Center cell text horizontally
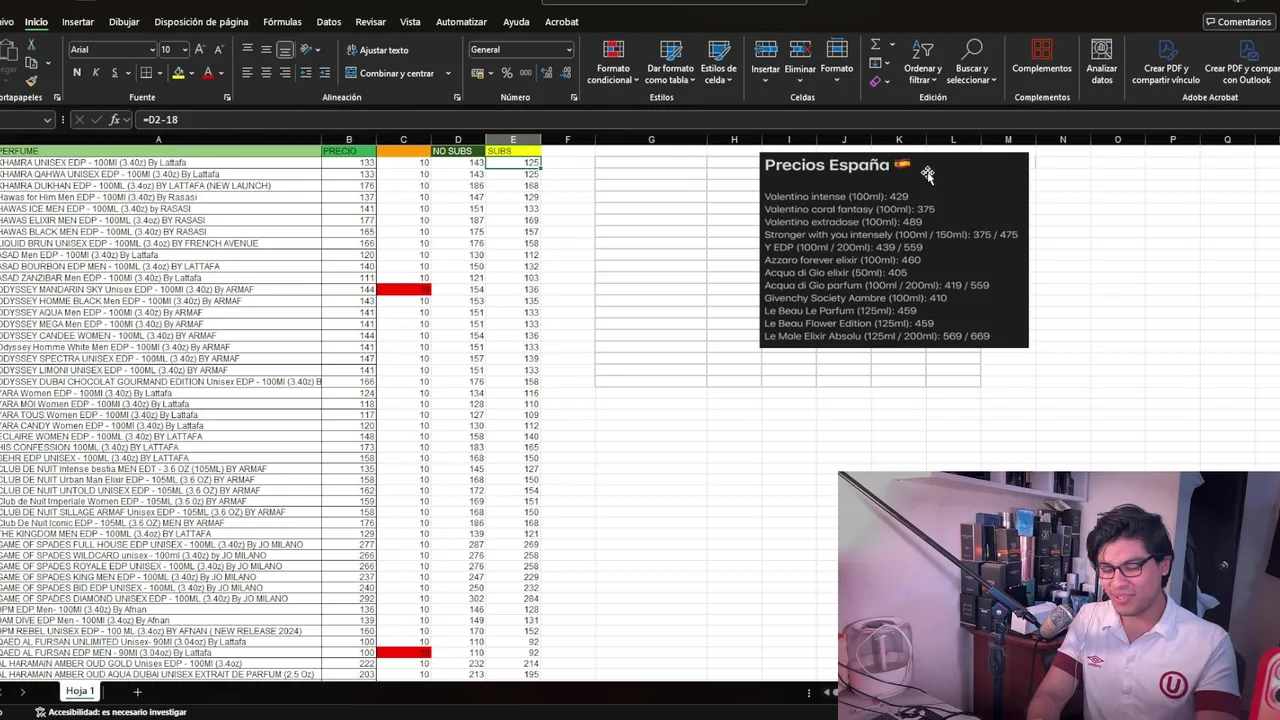This screenshot has width=1280, height=720. coord(266,73)
